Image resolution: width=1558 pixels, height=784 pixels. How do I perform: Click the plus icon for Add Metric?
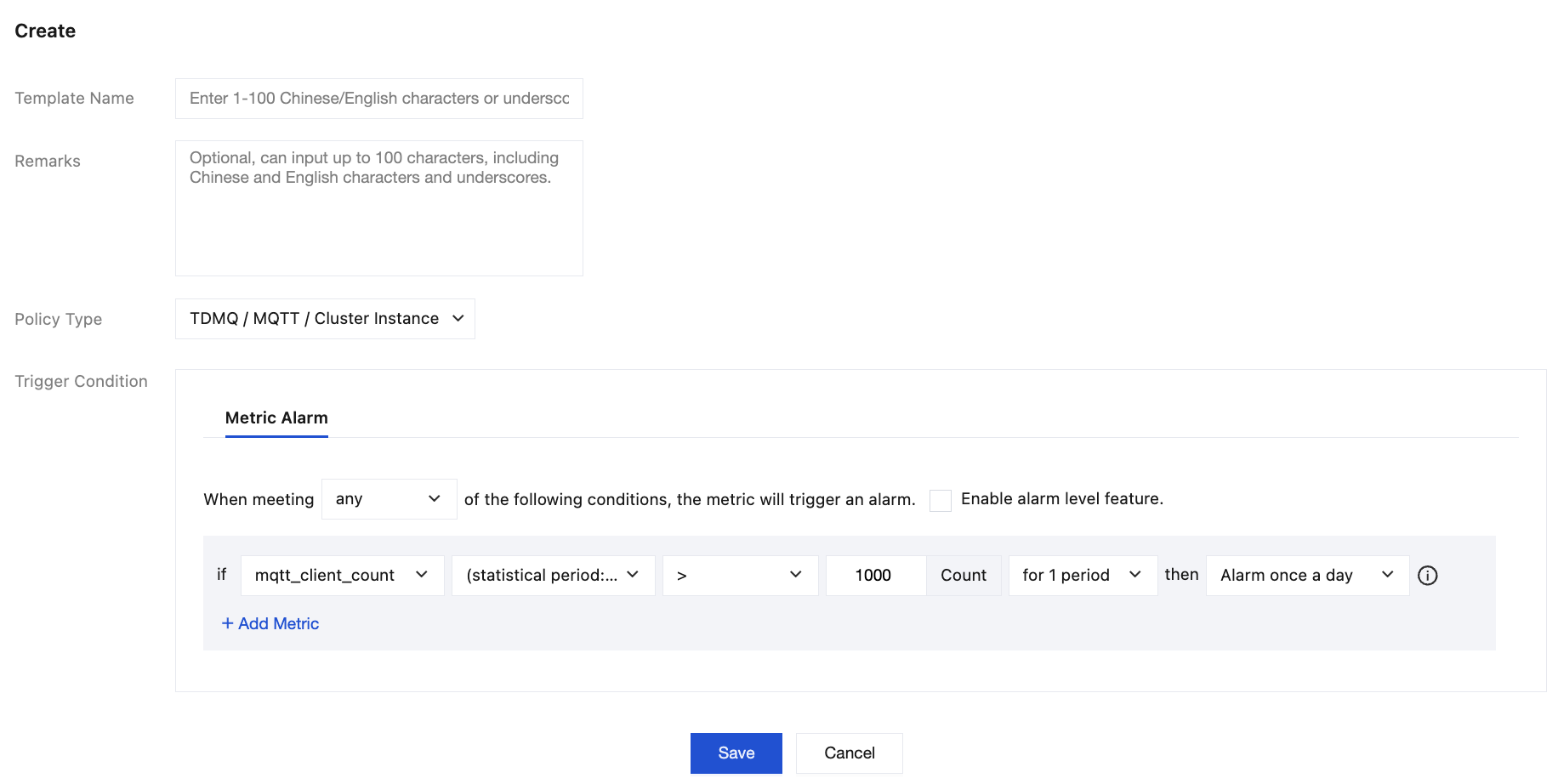click(x=227, y=623)
